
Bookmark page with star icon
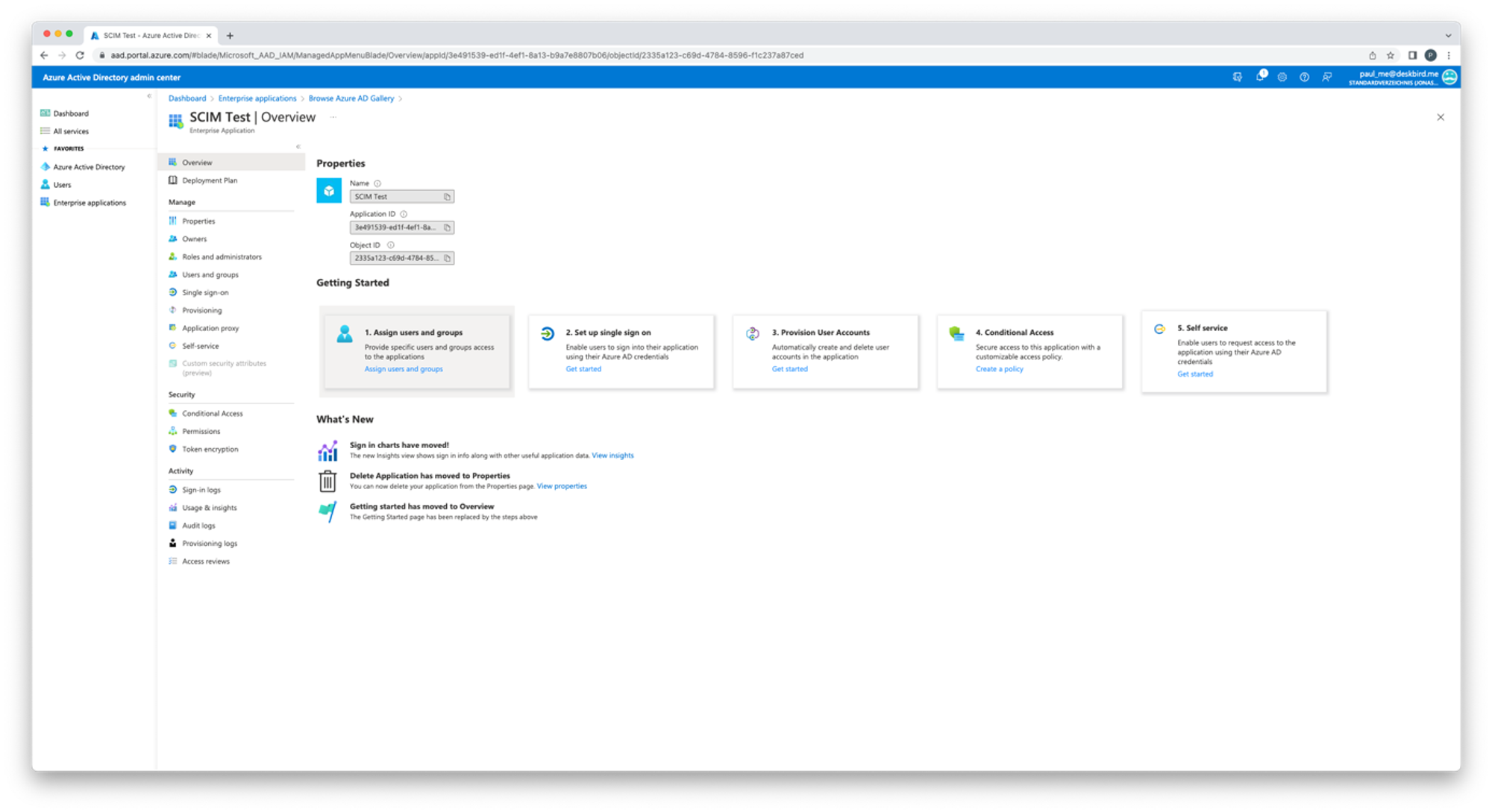pos(1391,55)
